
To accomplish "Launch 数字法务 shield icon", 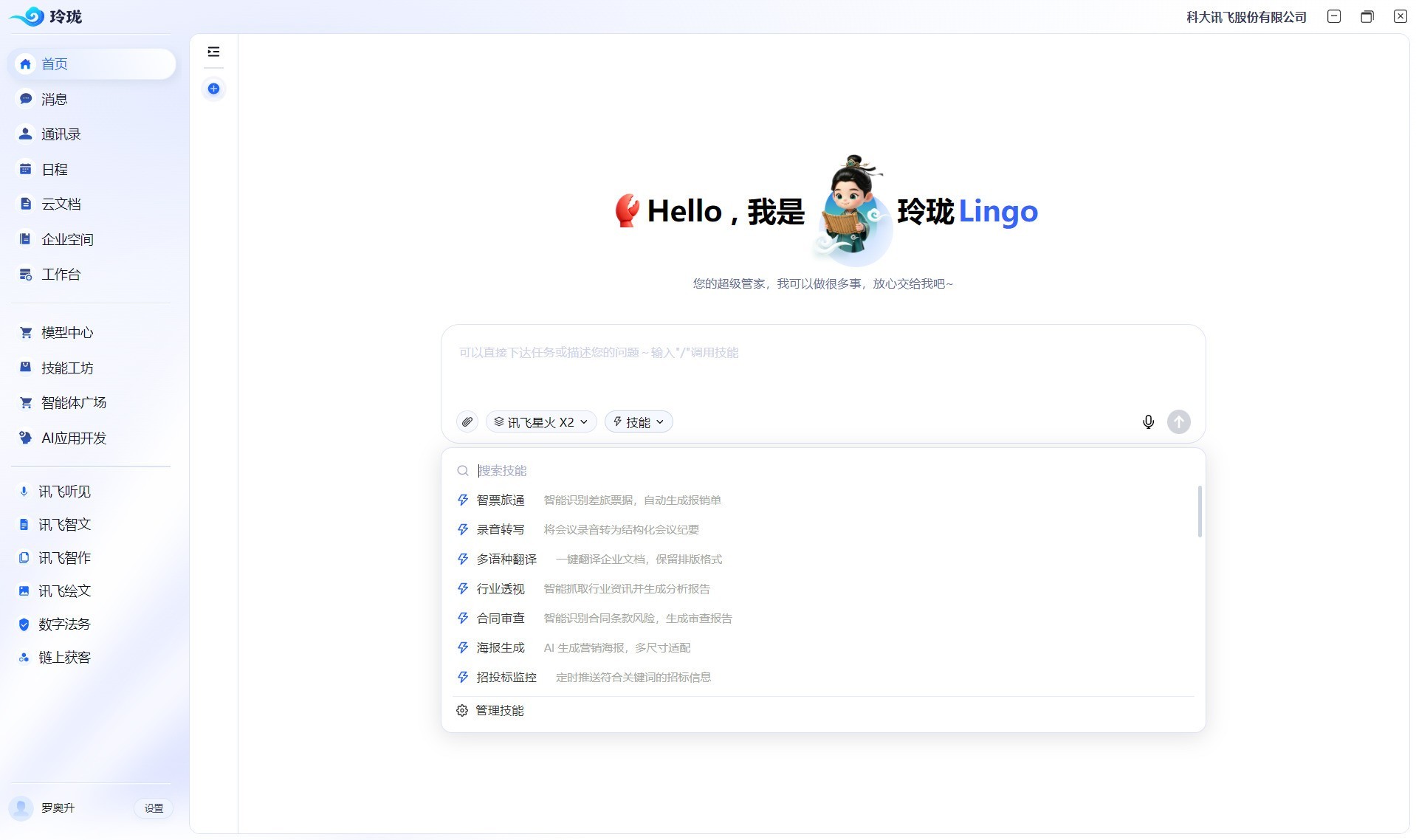I will point(24,624).
